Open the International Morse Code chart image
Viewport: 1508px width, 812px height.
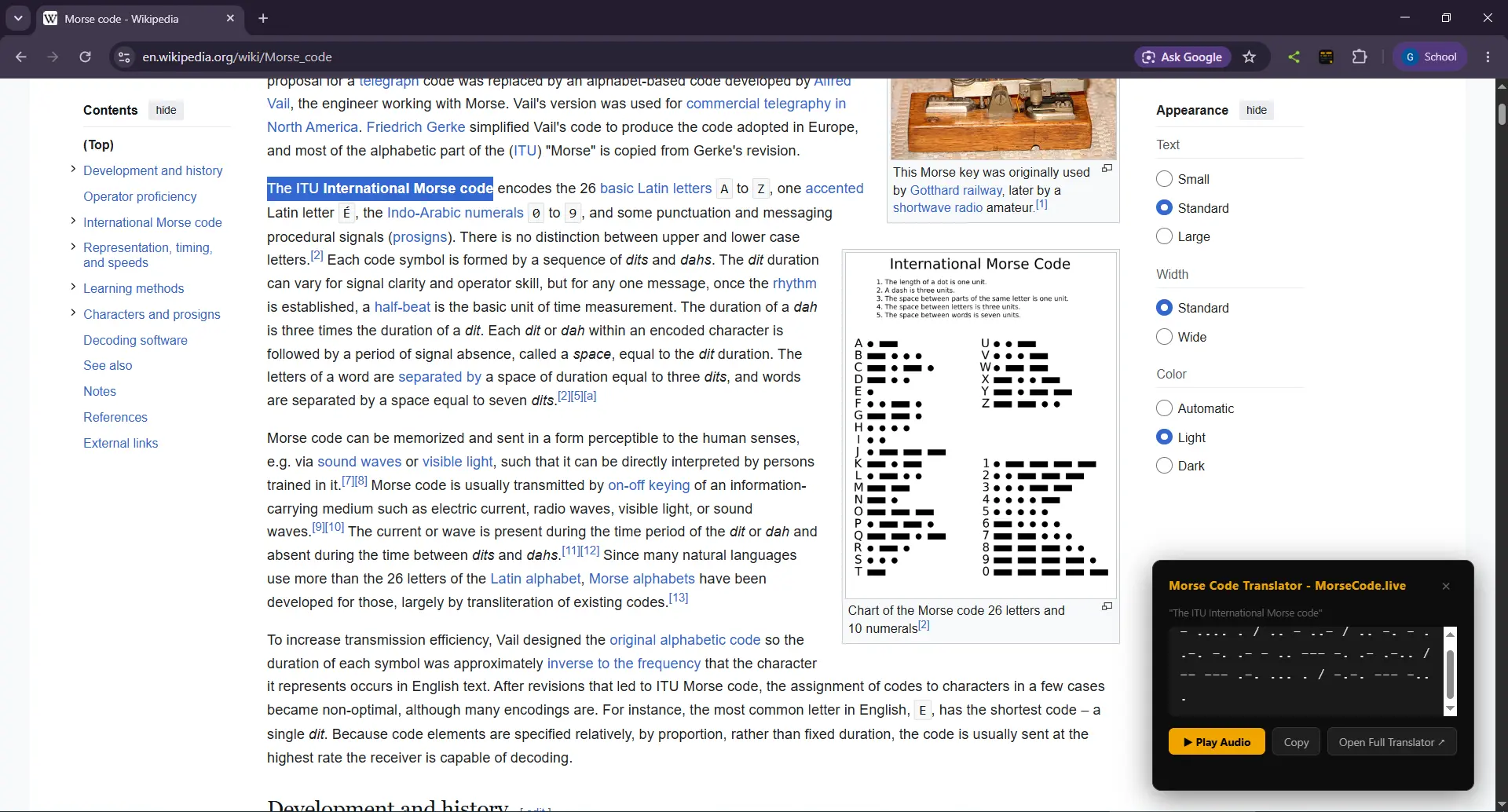click(980, 425)
